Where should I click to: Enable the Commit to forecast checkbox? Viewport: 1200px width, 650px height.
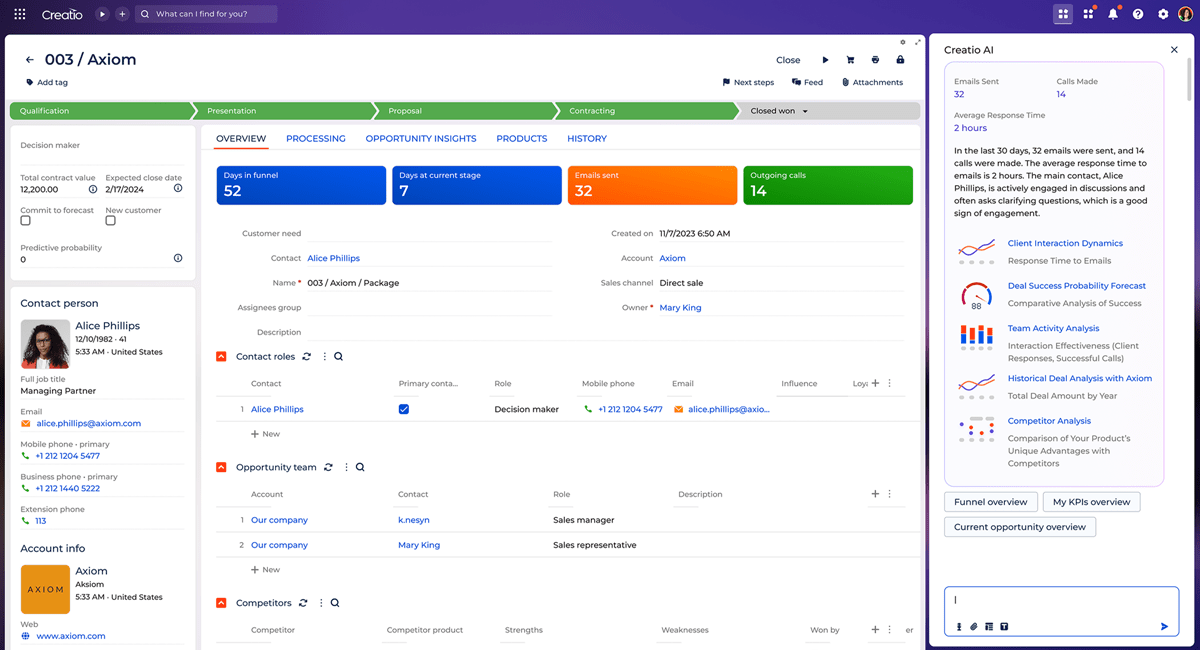tap(26, 221)
